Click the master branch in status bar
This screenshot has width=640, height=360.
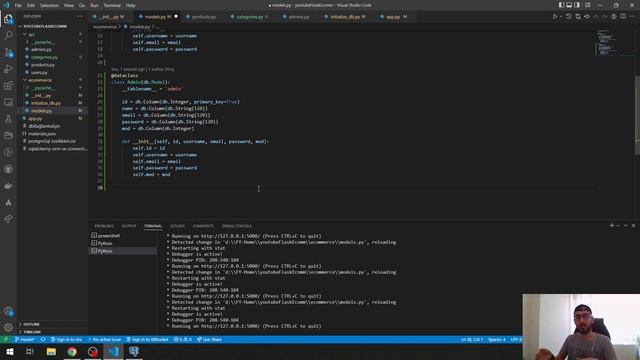25,340
